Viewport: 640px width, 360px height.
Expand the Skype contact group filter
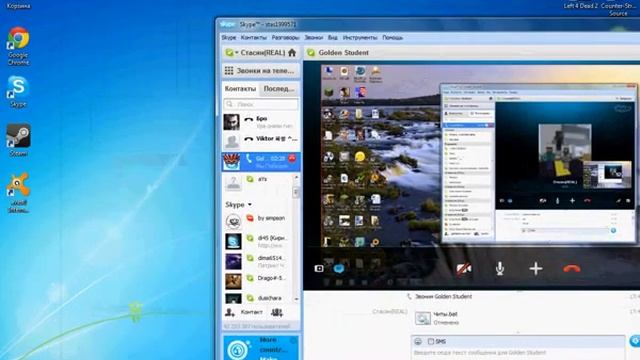239,204
